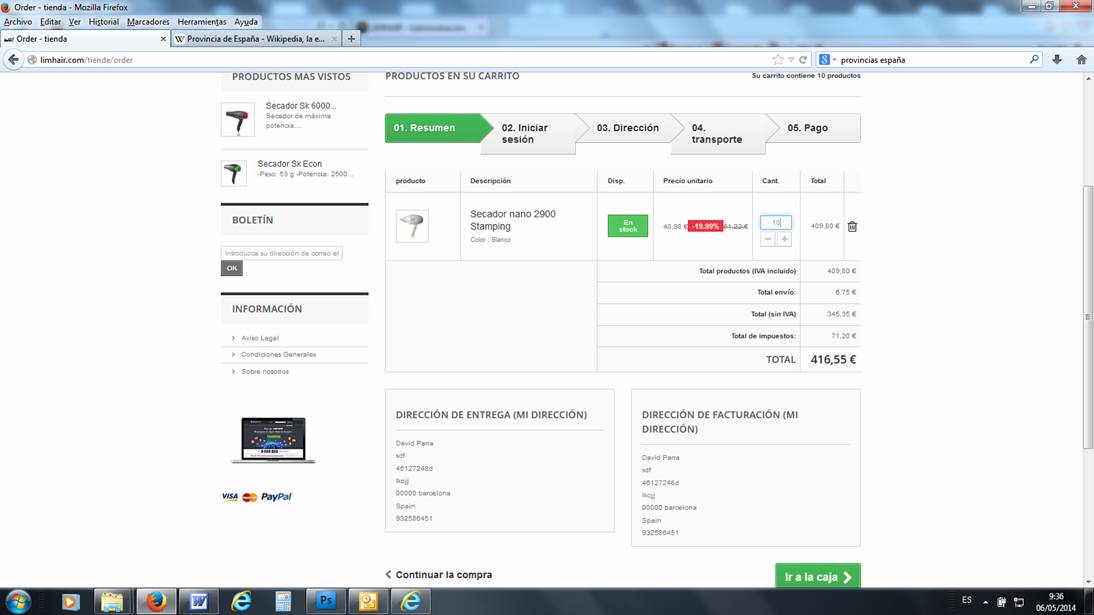Close the 'Order - tienda' tab
The width and height of the screenshot is (1094, 615).
point(163,39)
